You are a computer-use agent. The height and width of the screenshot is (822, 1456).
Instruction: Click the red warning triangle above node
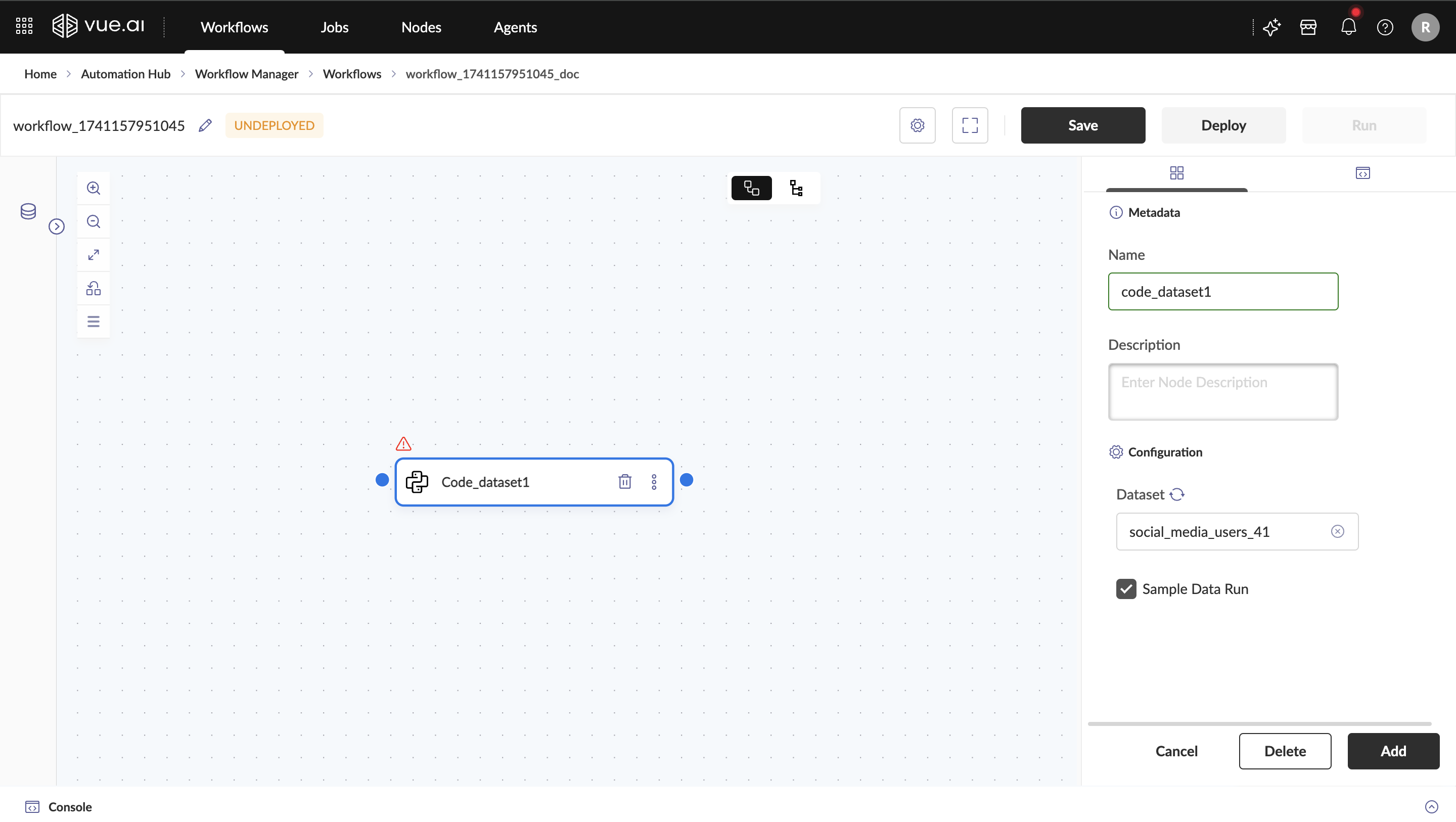(403, 444)
